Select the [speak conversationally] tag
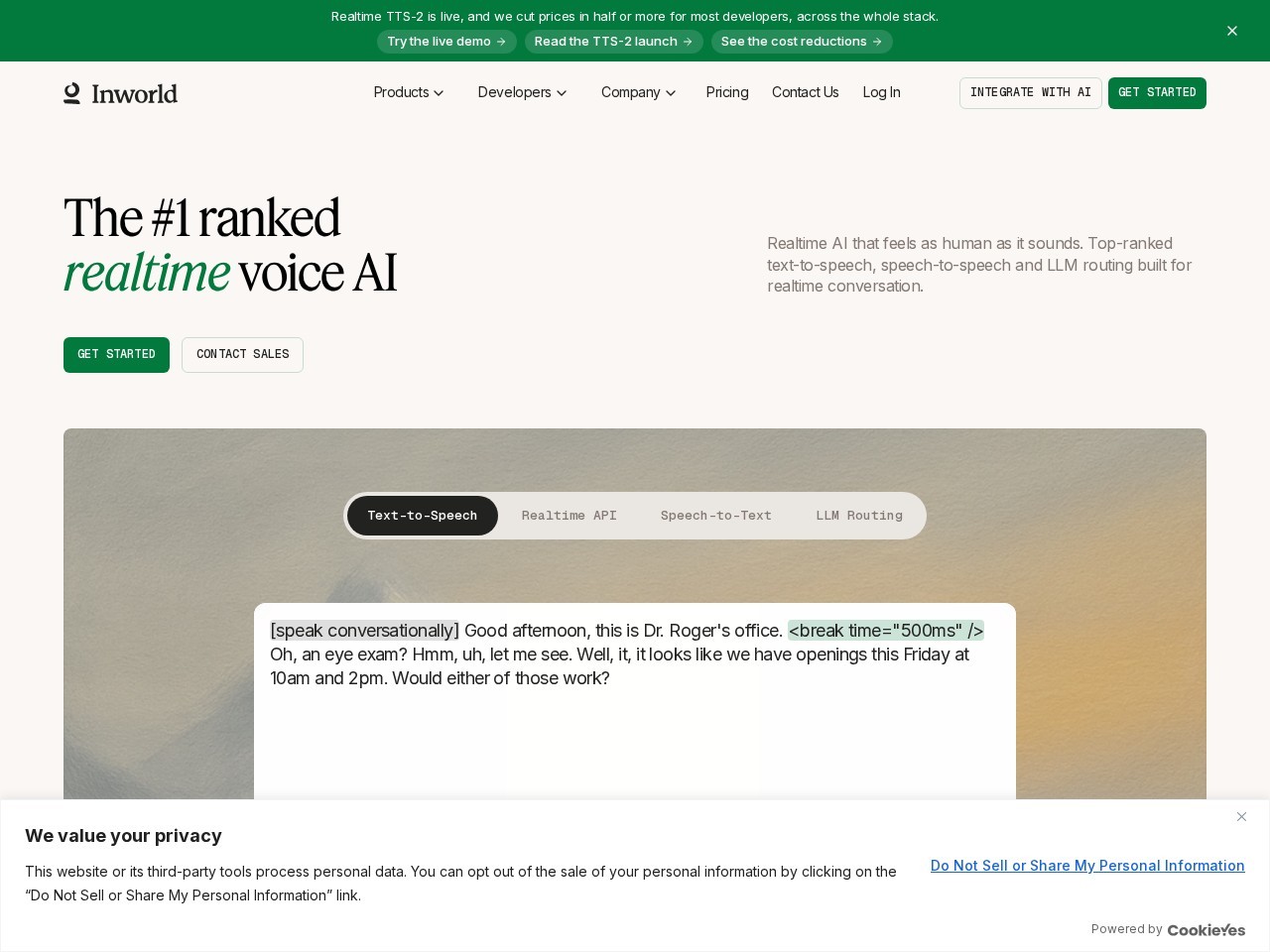The image size is (1270, 952). pos(365,631)
